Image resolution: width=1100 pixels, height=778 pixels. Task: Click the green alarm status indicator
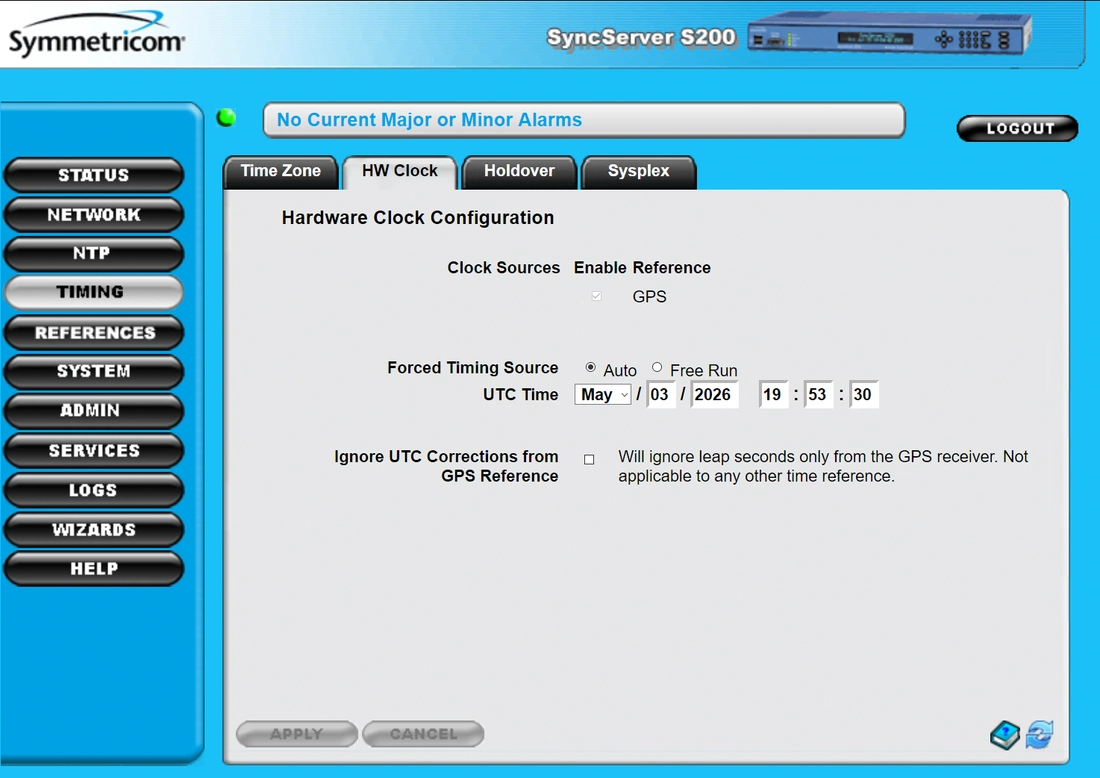coord(227,118)
